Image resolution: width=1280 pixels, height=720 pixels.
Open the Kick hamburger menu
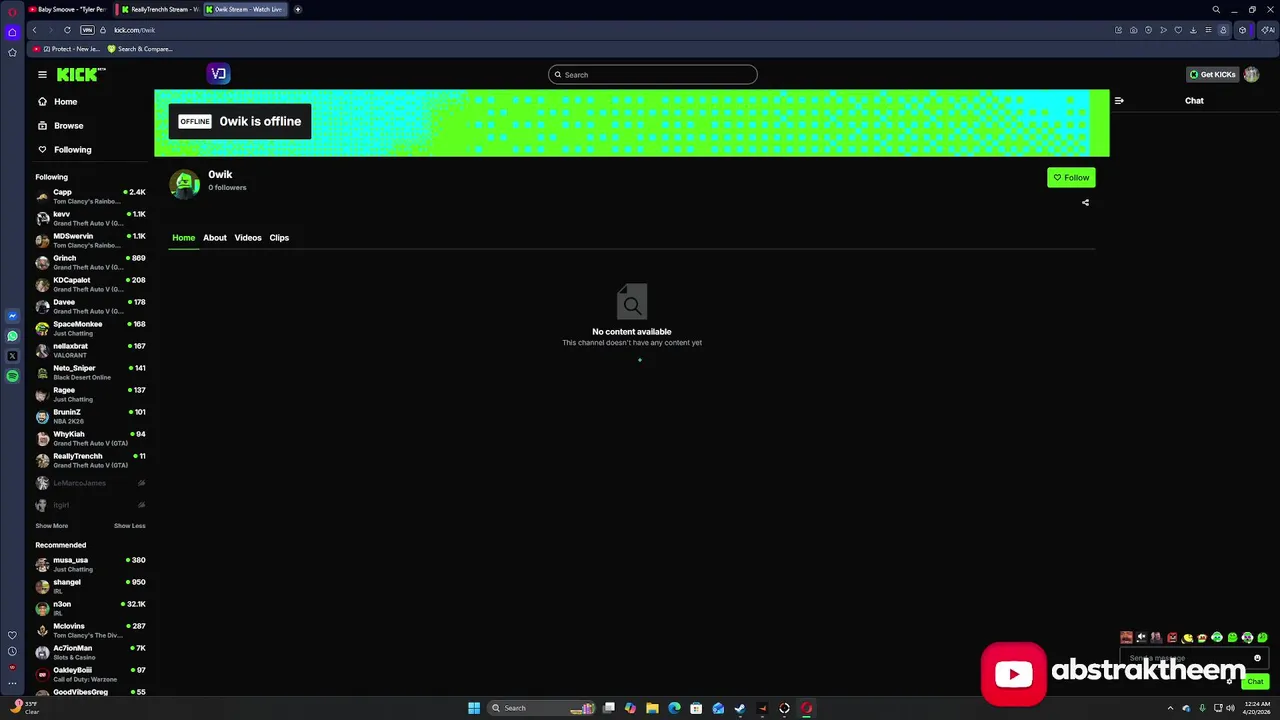coord(42,74)
